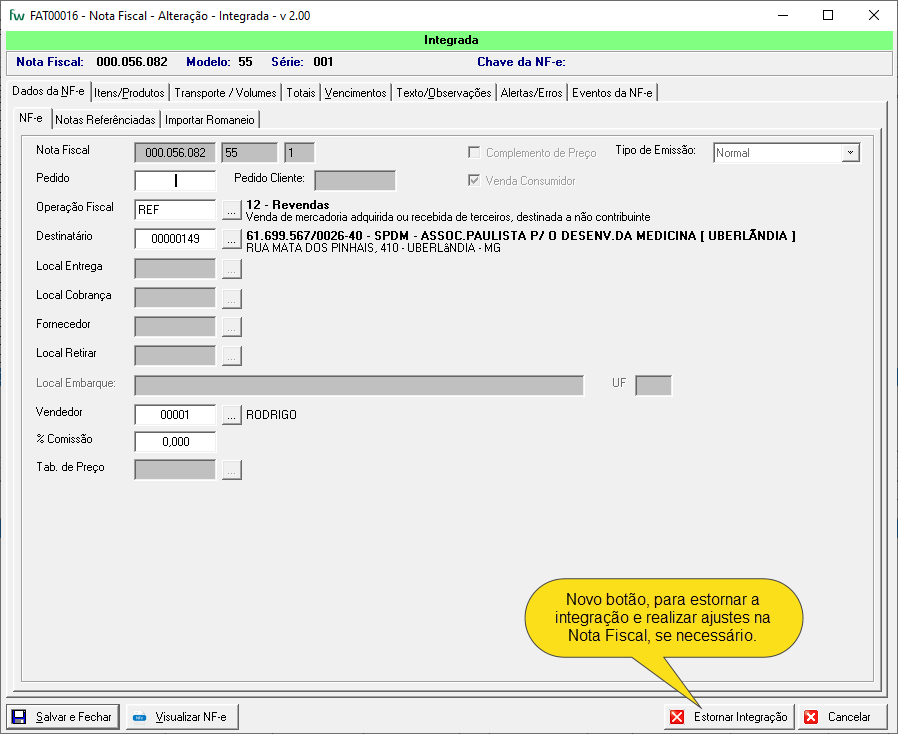Click Destinatário code field 00000149

[175, 239]
